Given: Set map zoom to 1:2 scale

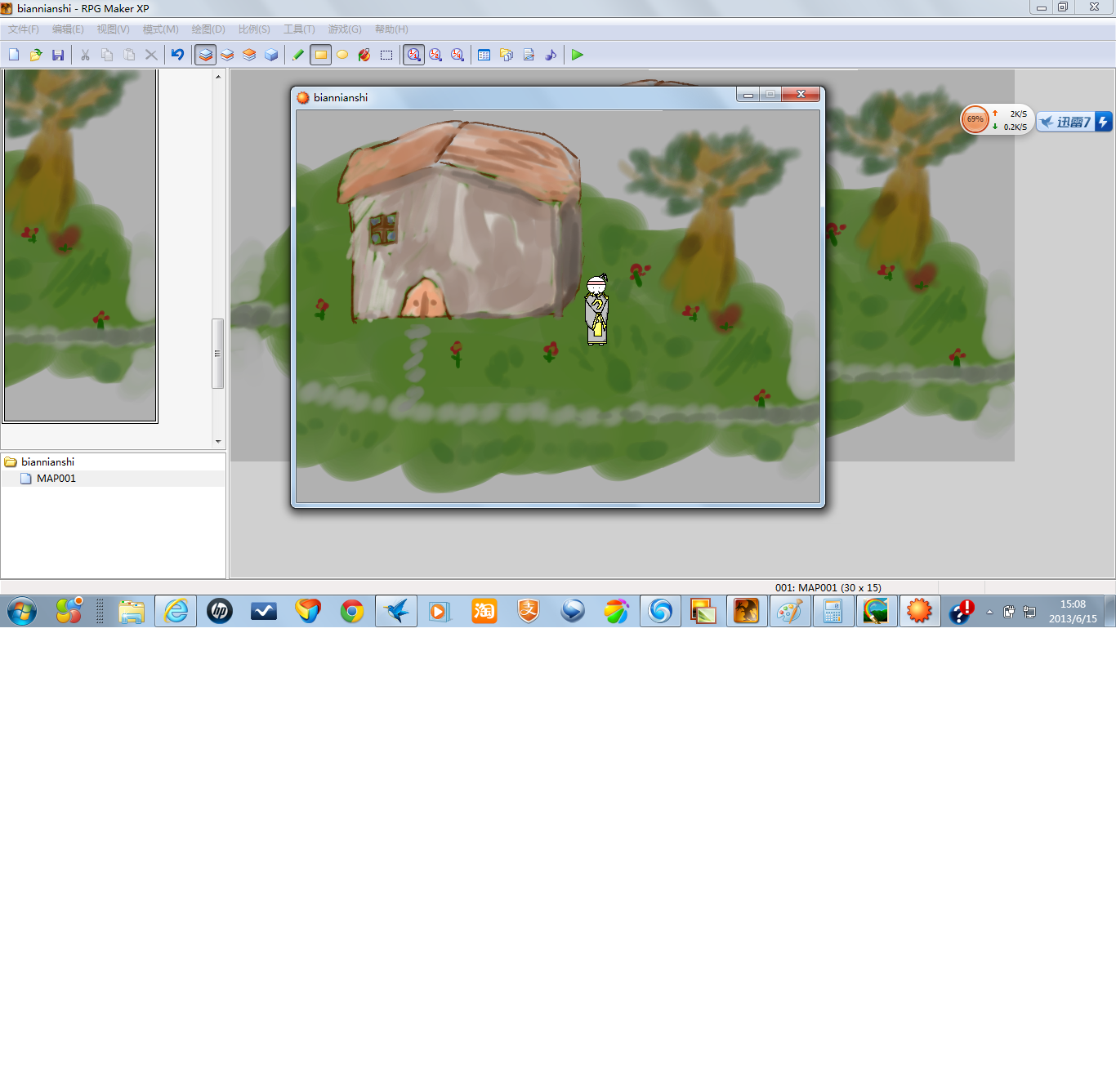Looking at the screenshot, I should (435, 55).
